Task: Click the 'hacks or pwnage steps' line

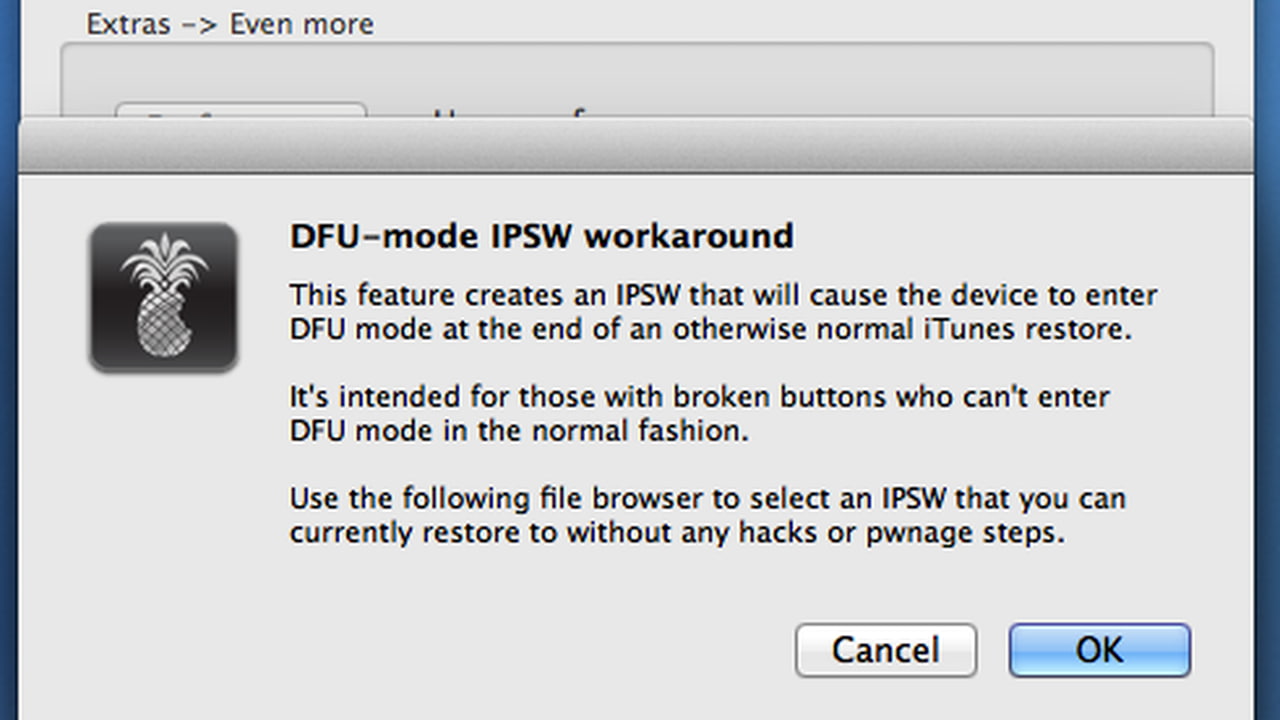Action: tap(676, 532)
